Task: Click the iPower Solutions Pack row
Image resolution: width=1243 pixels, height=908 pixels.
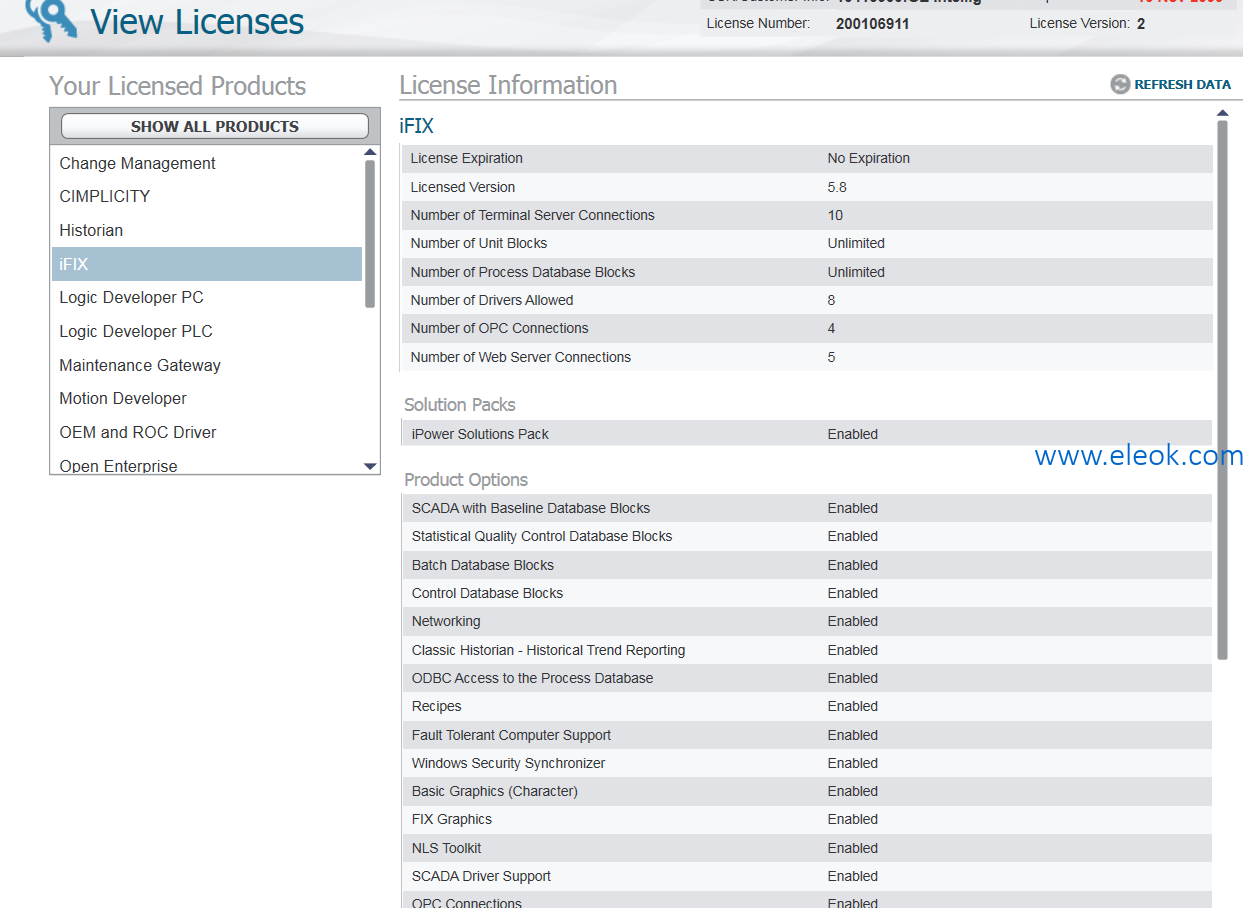Action: pyautogui.click(x=806, y=434)
